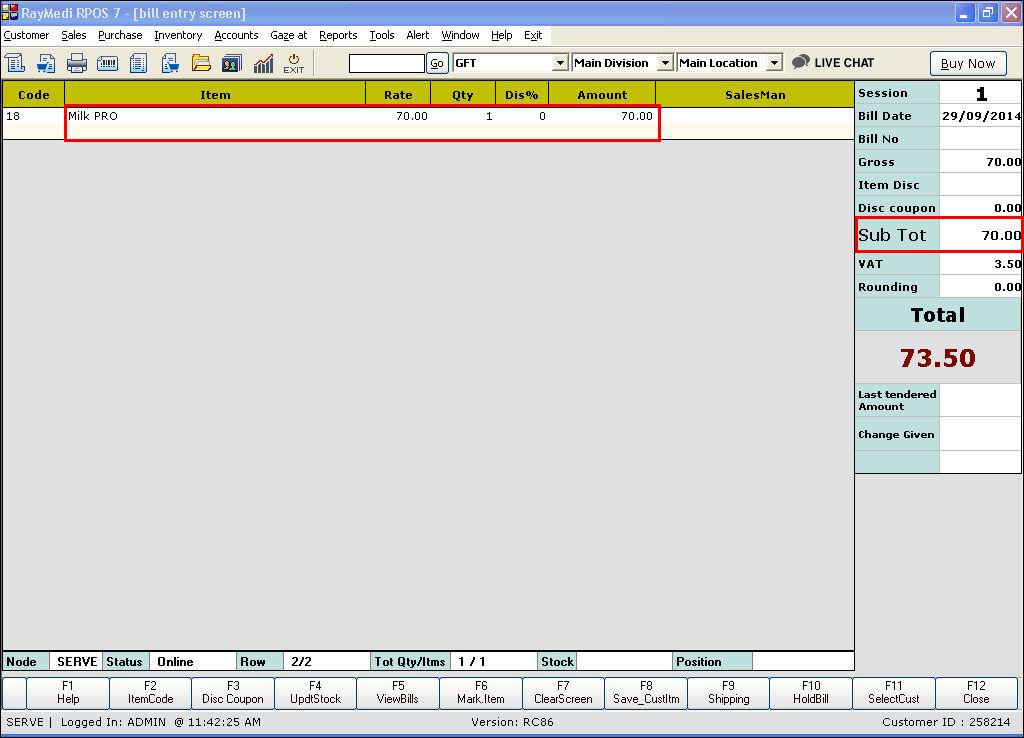Open the Sales menu
Screen dimensions: 1024x738
point(74,35)
